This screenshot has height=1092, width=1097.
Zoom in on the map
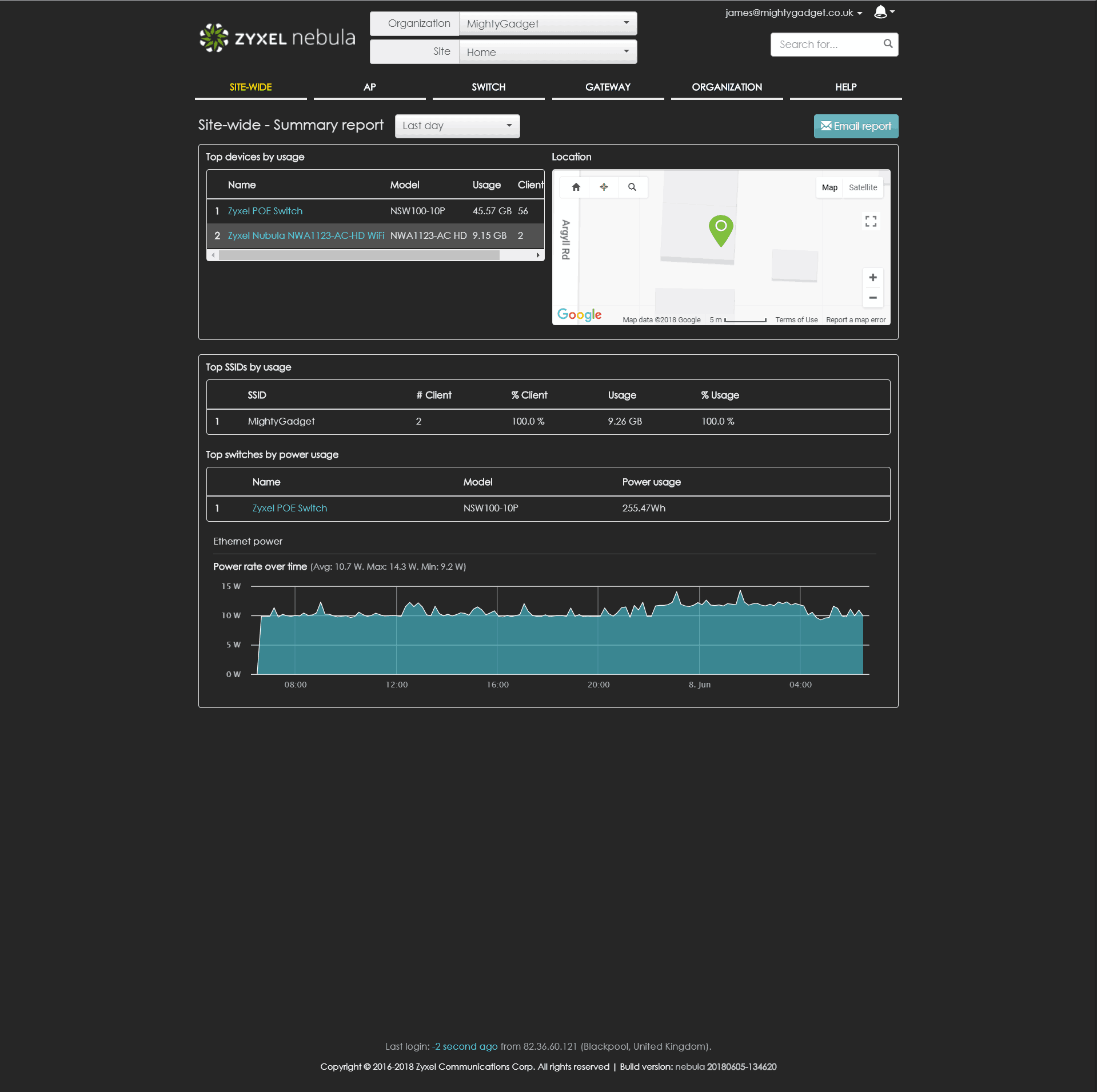tap(872, 278)
